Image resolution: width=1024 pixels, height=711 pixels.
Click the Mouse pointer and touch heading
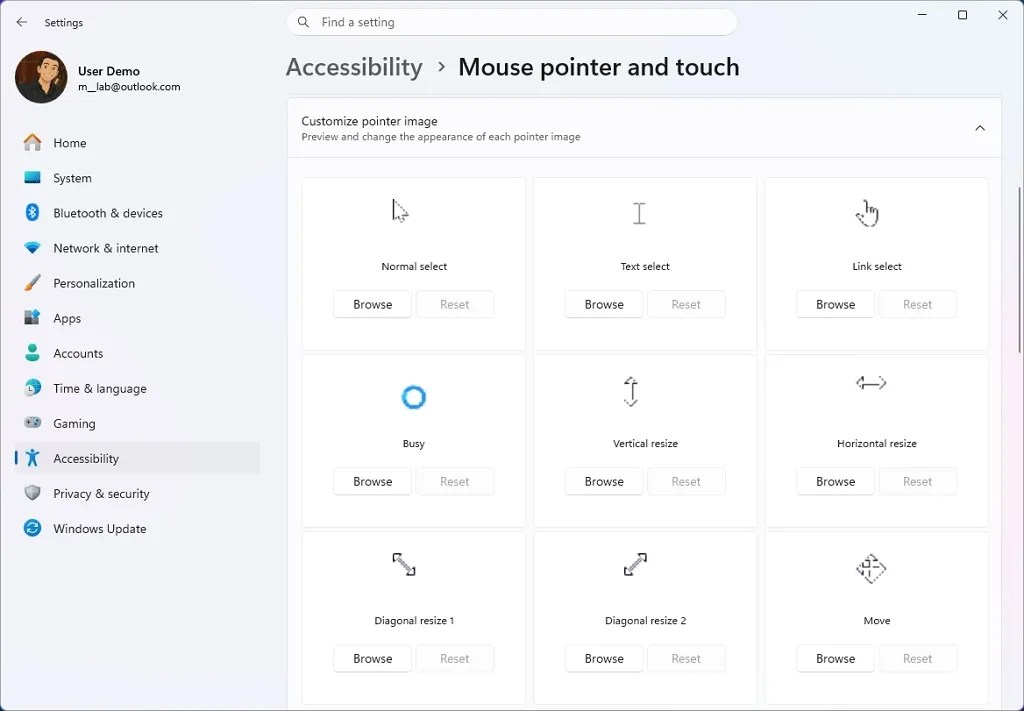coord(599,67)
